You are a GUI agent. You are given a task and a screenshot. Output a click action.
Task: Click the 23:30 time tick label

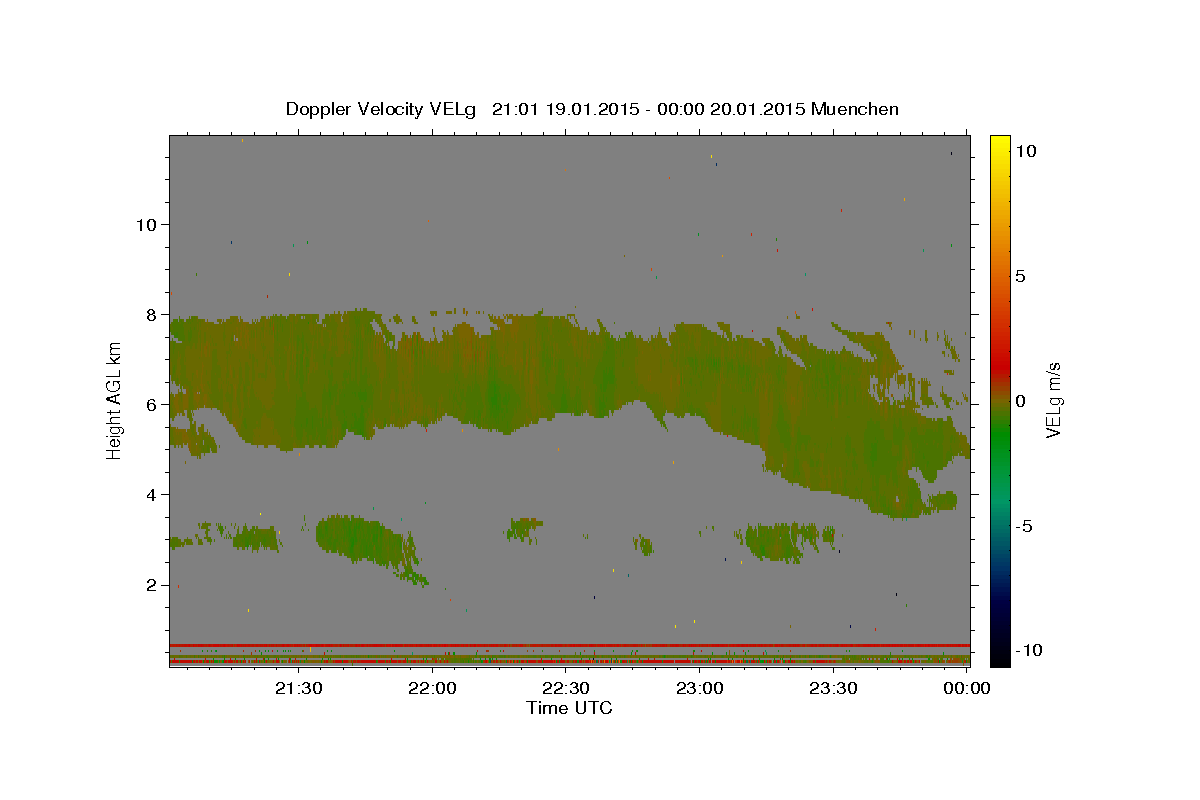pos(833,688)
